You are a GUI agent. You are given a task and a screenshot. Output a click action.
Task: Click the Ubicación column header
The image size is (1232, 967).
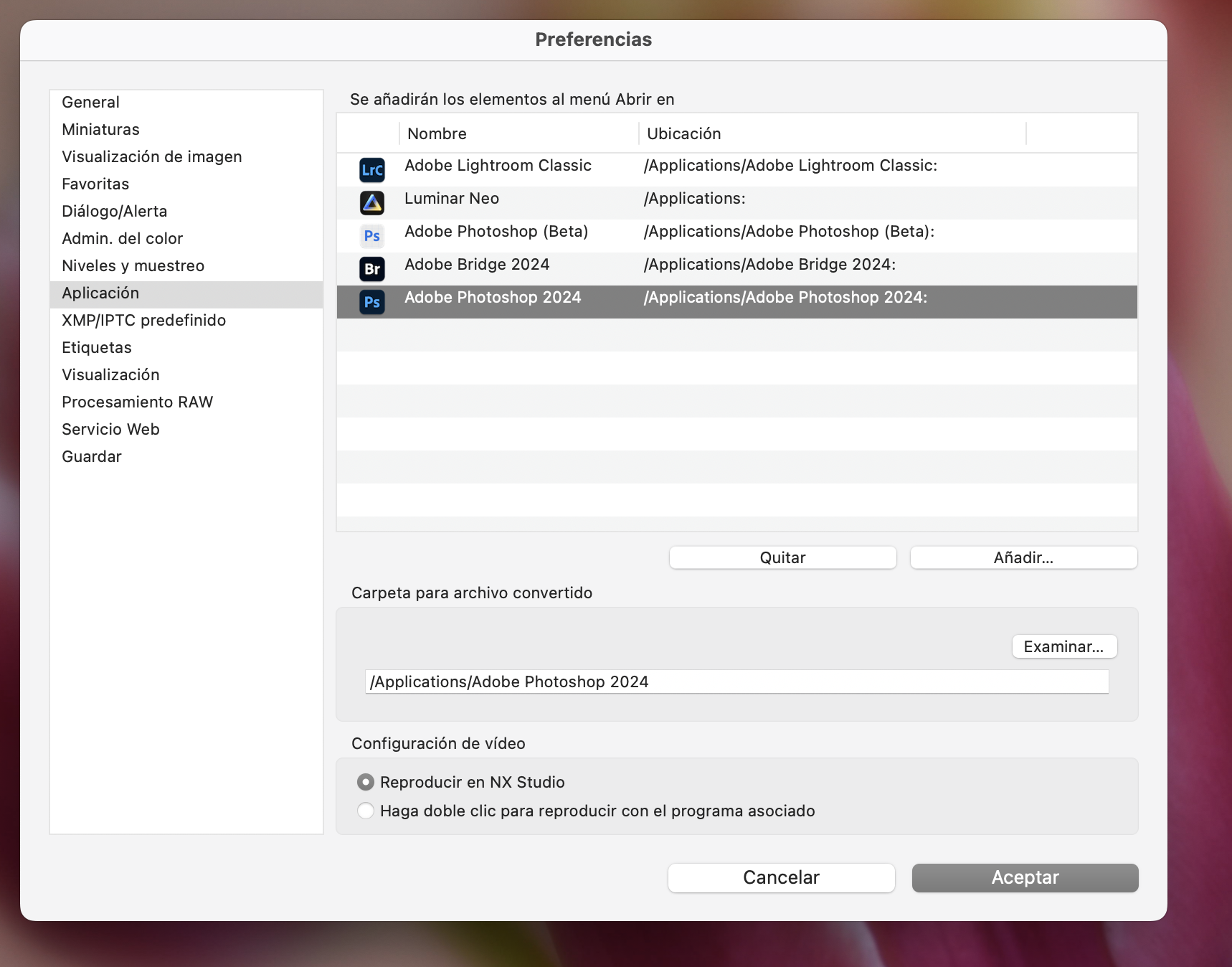point(833,133)
